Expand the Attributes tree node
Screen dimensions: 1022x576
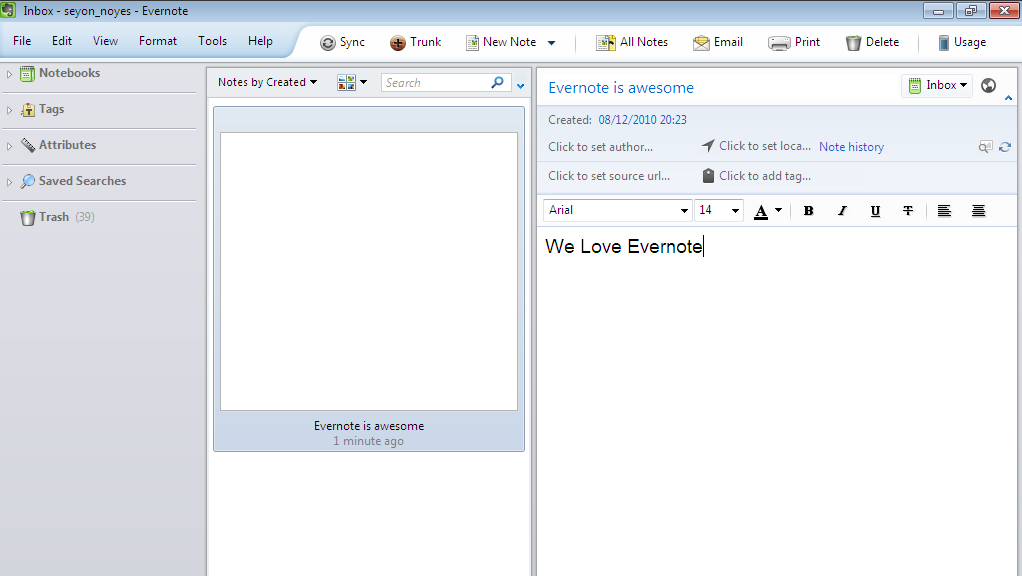(9, 146)
